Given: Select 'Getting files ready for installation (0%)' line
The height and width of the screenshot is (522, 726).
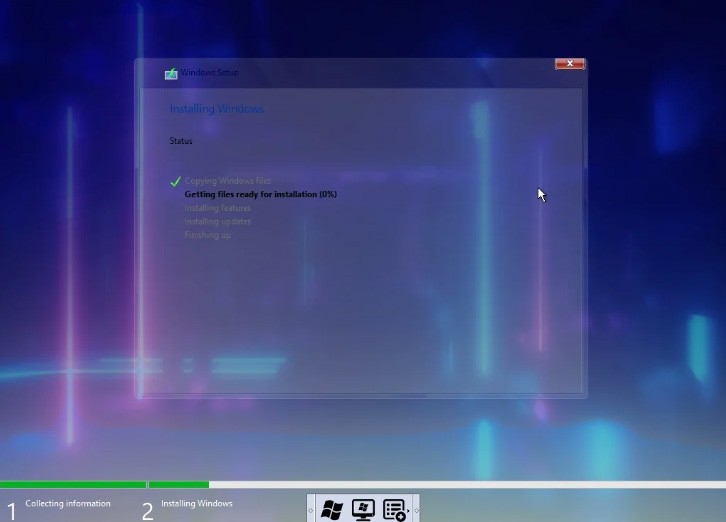Looking at the screenshot, I should click(x=260, y=194).
